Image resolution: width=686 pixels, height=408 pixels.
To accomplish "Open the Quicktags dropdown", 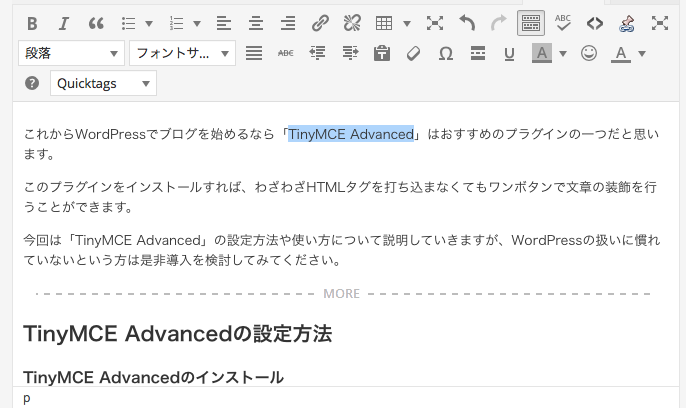I will point(103,83).
